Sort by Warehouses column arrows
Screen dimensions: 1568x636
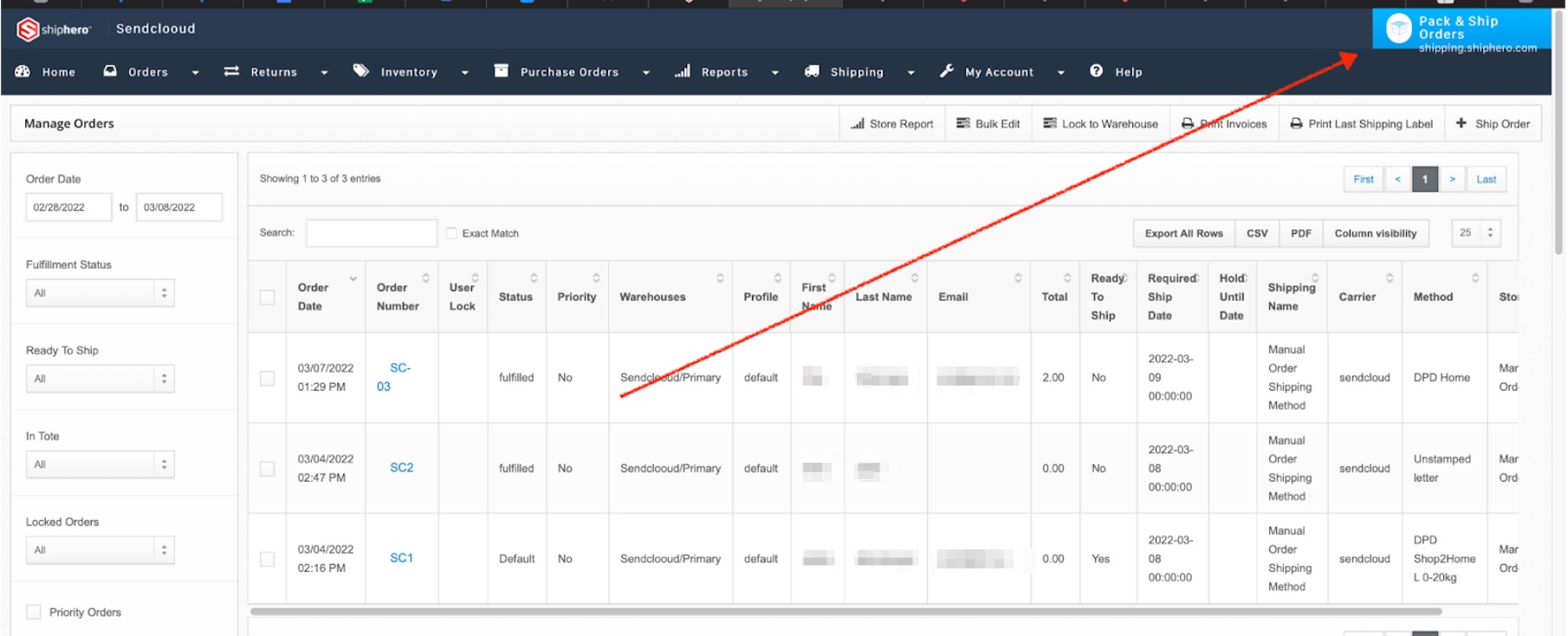720,278
